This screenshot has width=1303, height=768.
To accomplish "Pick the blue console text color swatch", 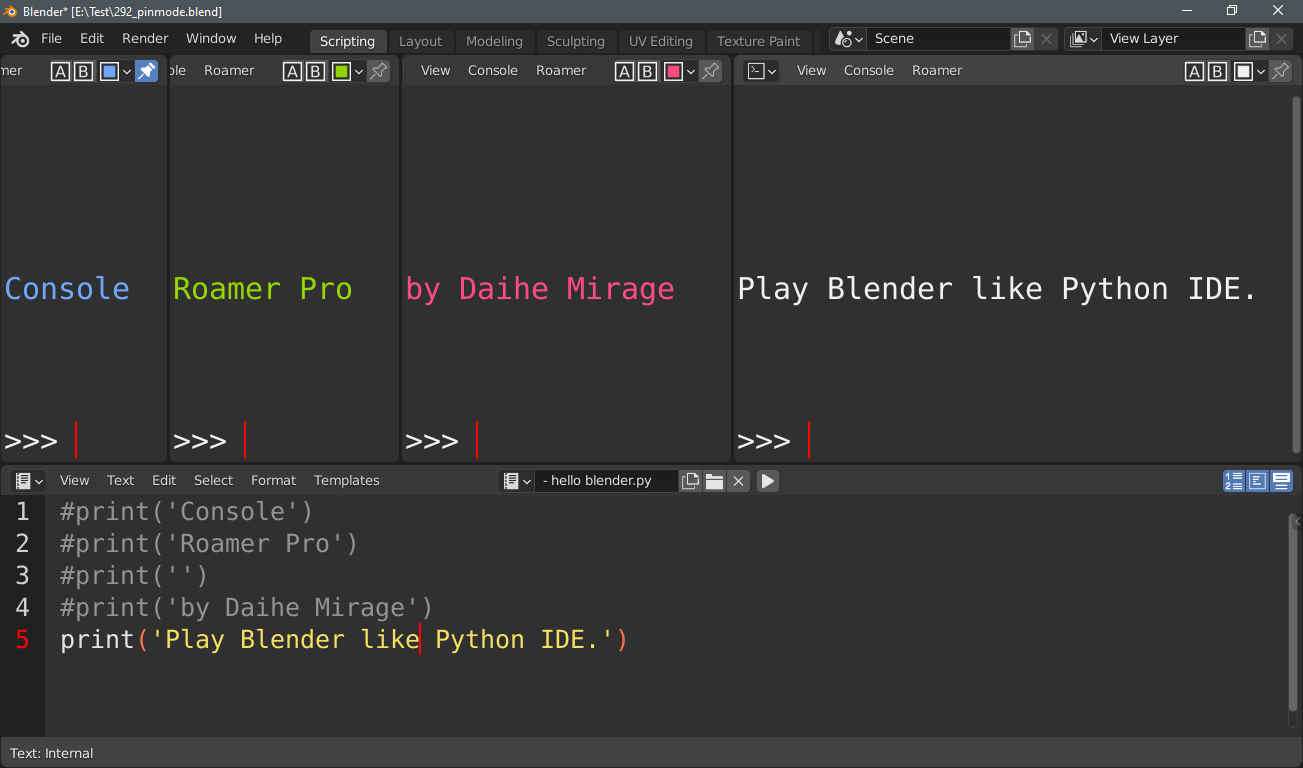I will click(109, 71).
